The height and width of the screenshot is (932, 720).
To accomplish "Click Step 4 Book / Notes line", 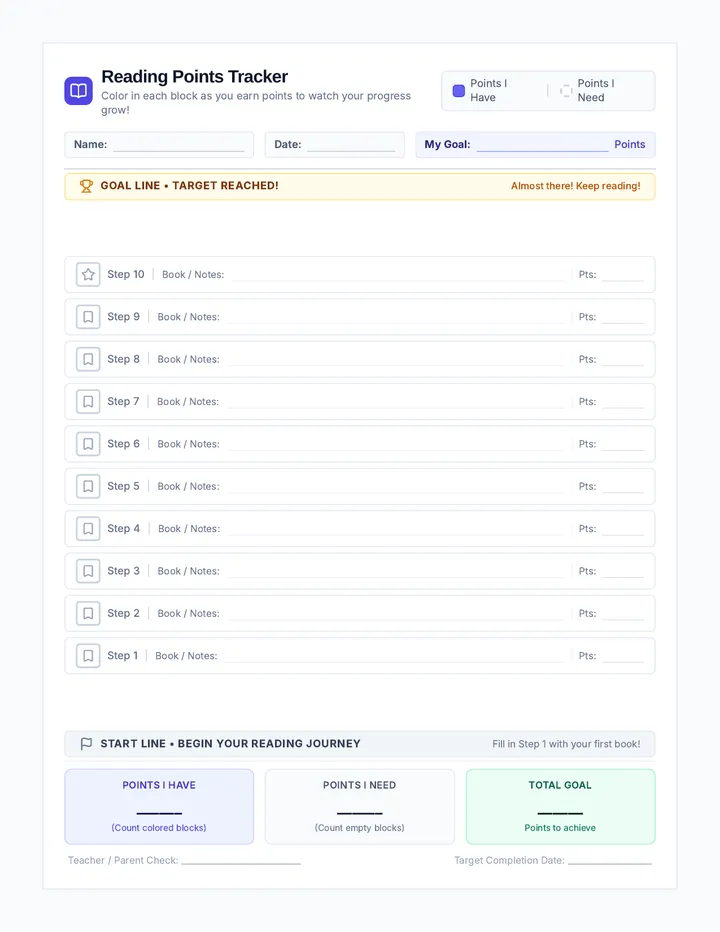I will (395, 529).
